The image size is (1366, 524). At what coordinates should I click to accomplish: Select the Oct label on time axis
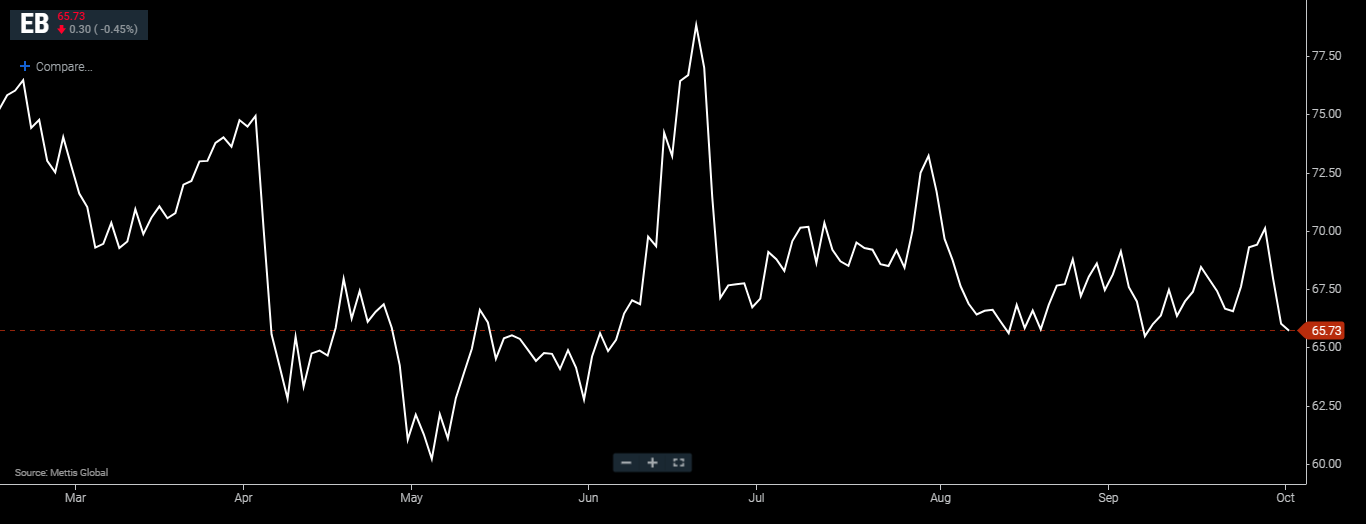point(1286,497)
